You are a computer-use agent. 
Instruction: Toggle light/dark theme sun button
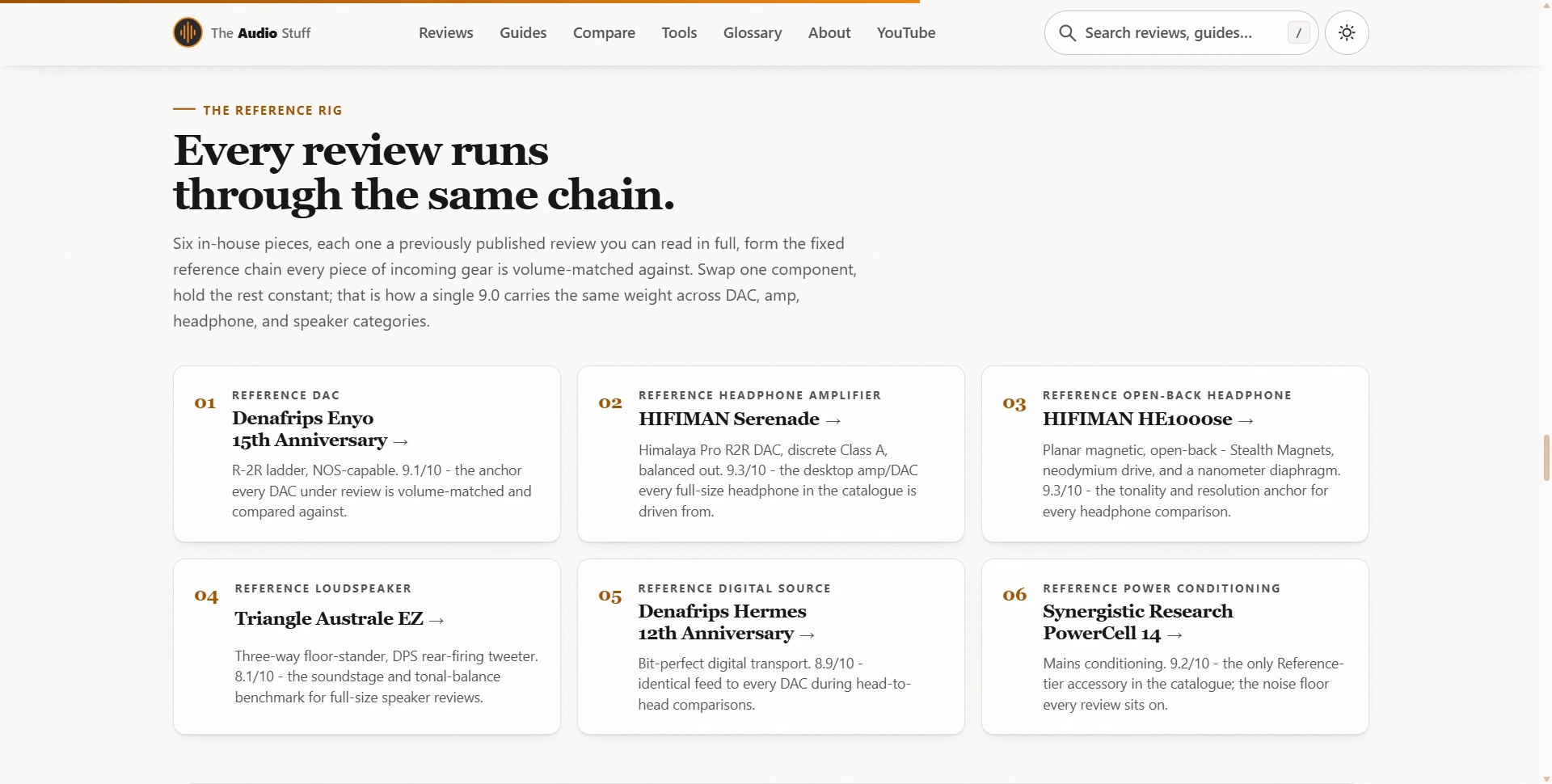click(x=1347, y=33)
